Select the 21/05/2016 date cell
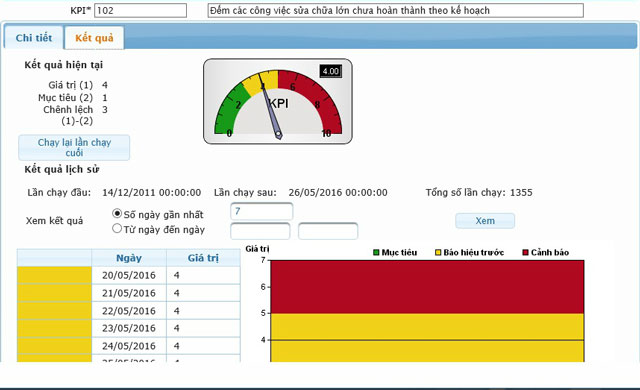 tap(129, 293)
